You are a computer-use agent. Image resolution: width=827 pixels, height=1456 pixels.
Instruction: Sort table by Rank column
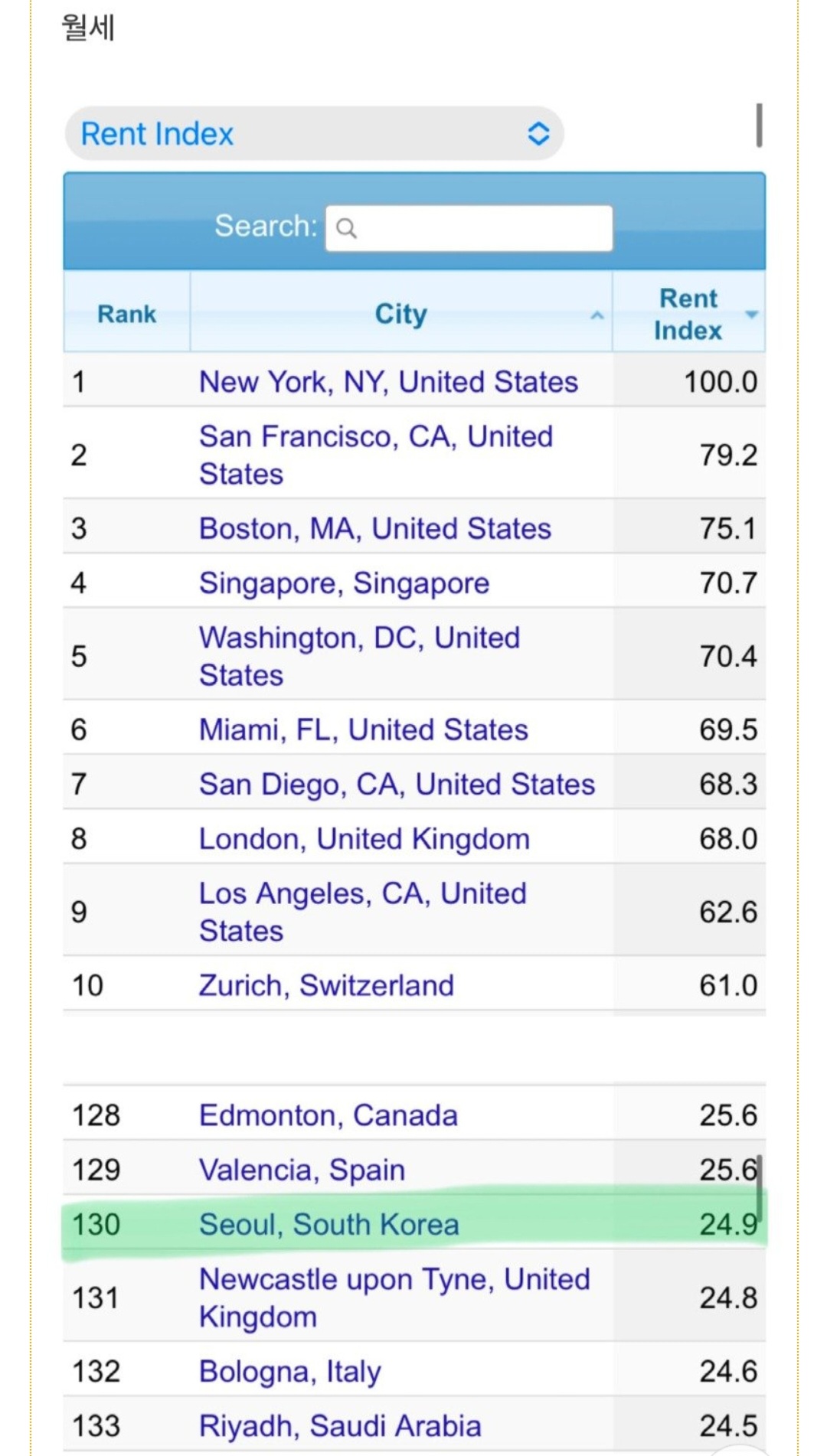[x=126, y=314]
